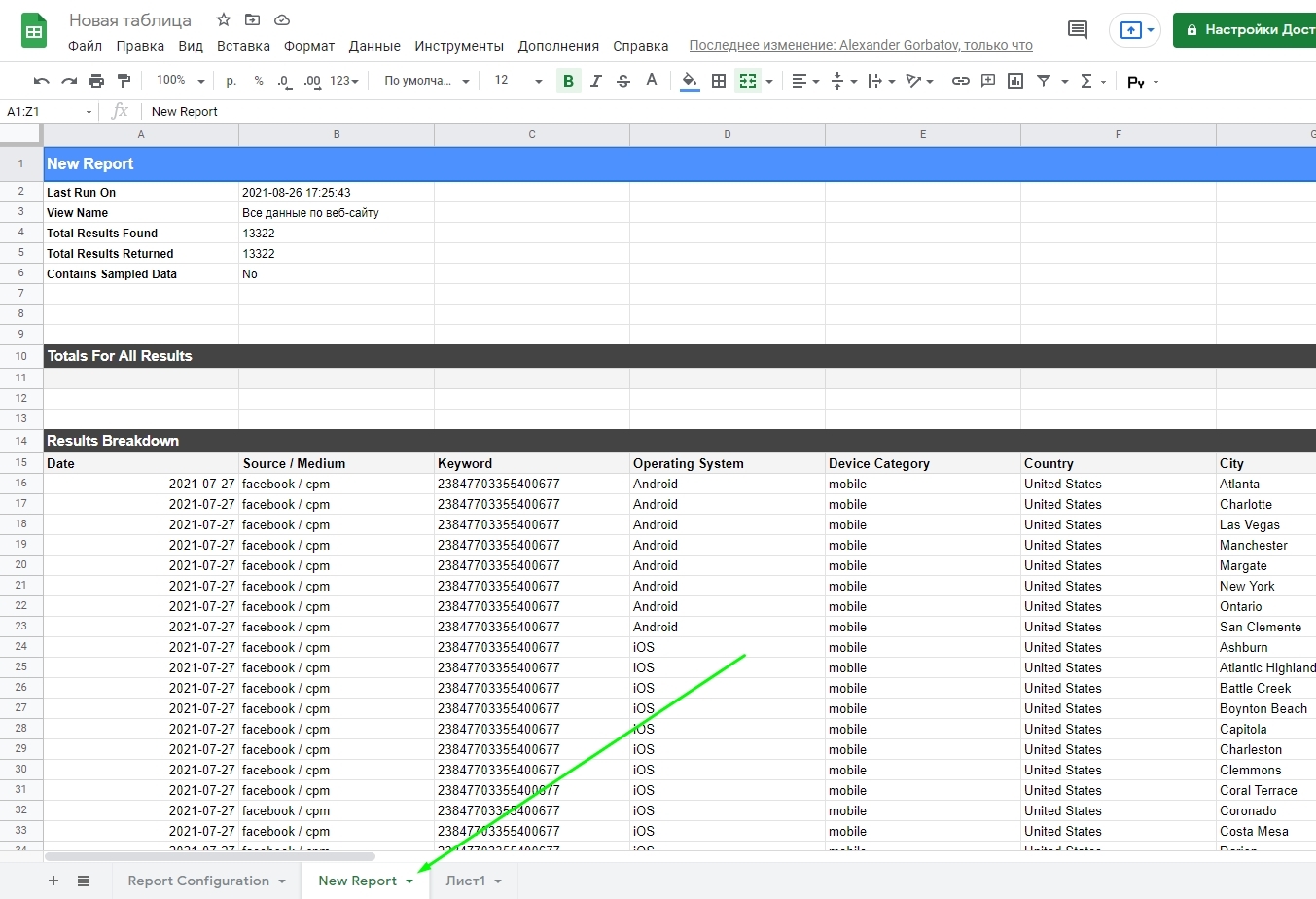Click the move-to-folder icon beside the title
This screenshot has width=1316, height=899.
pos(252,19)
